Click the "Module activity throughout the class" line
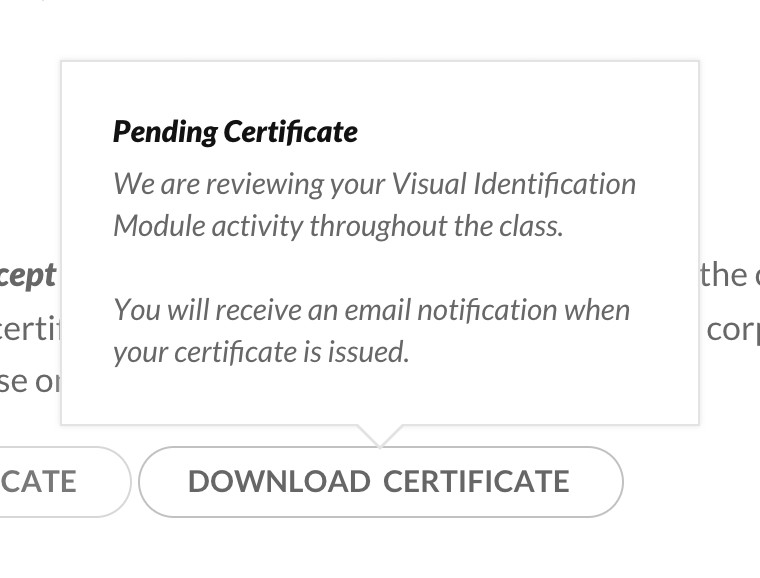The height and width of the screenshot is (578, 760). pos(338,226)
